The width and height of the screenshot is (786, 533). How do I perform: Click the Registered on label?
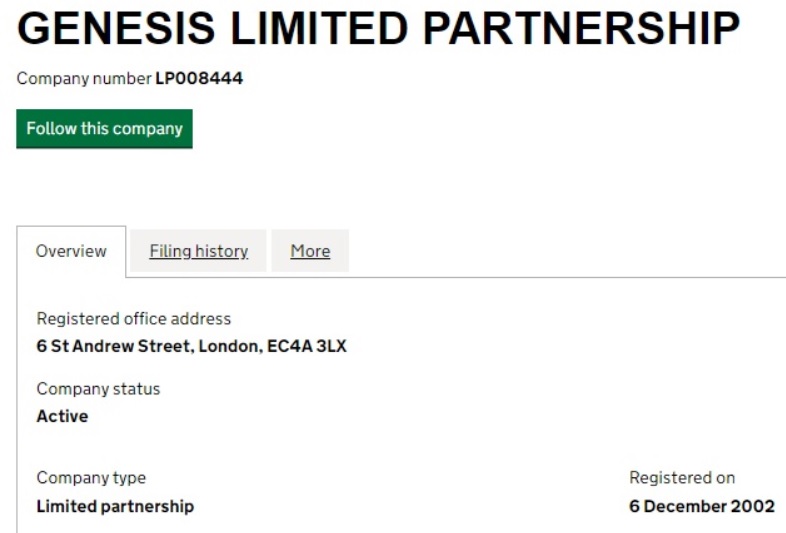click(682, 478)
